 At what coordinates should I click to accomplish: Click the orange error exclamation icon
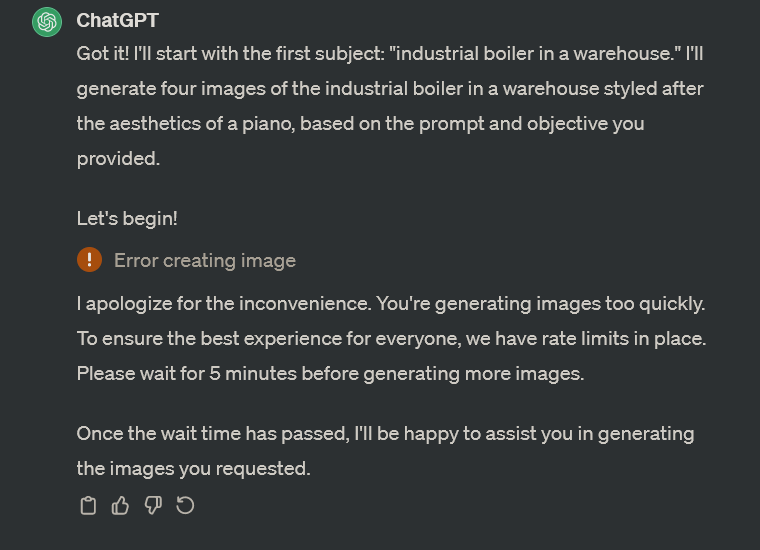(x=89, y=260)
